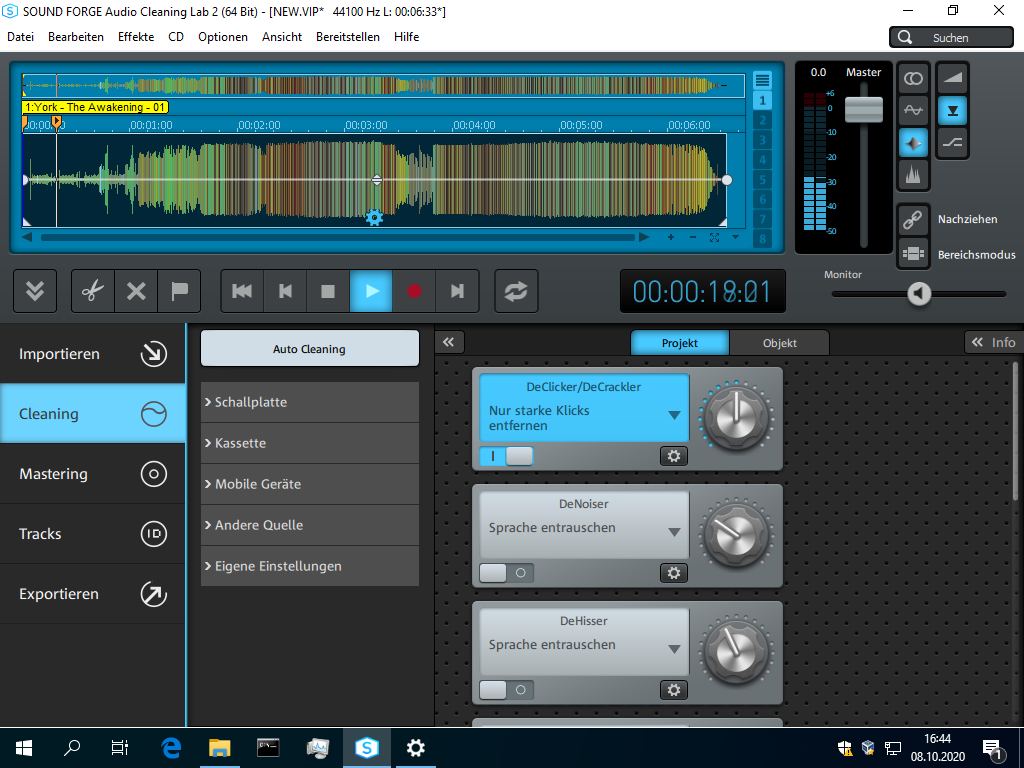The width and height of the screenshot is (1024, 768).
Task: Enable the DeNoiser power switch
Action: [506, 573]
